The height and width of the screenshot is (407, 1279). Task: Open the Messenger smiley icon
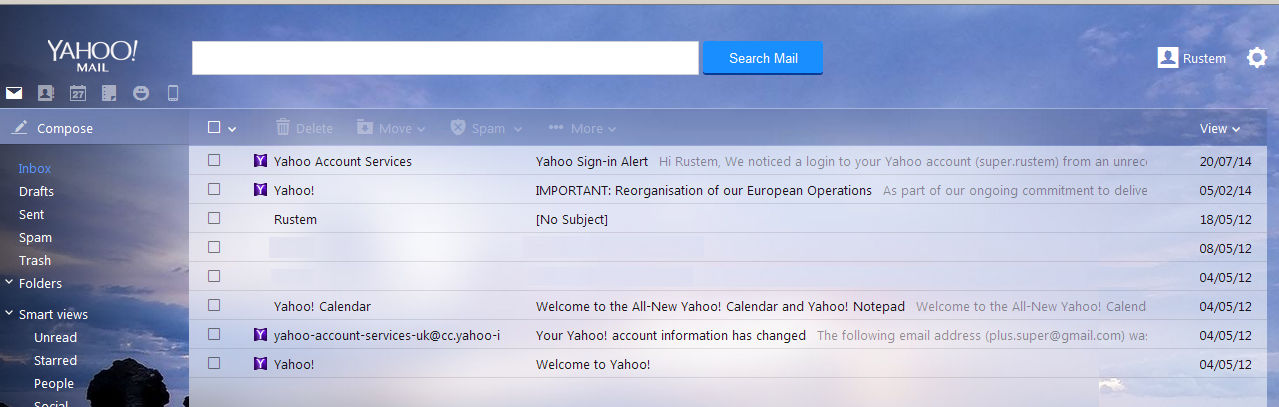click(141, 93)
